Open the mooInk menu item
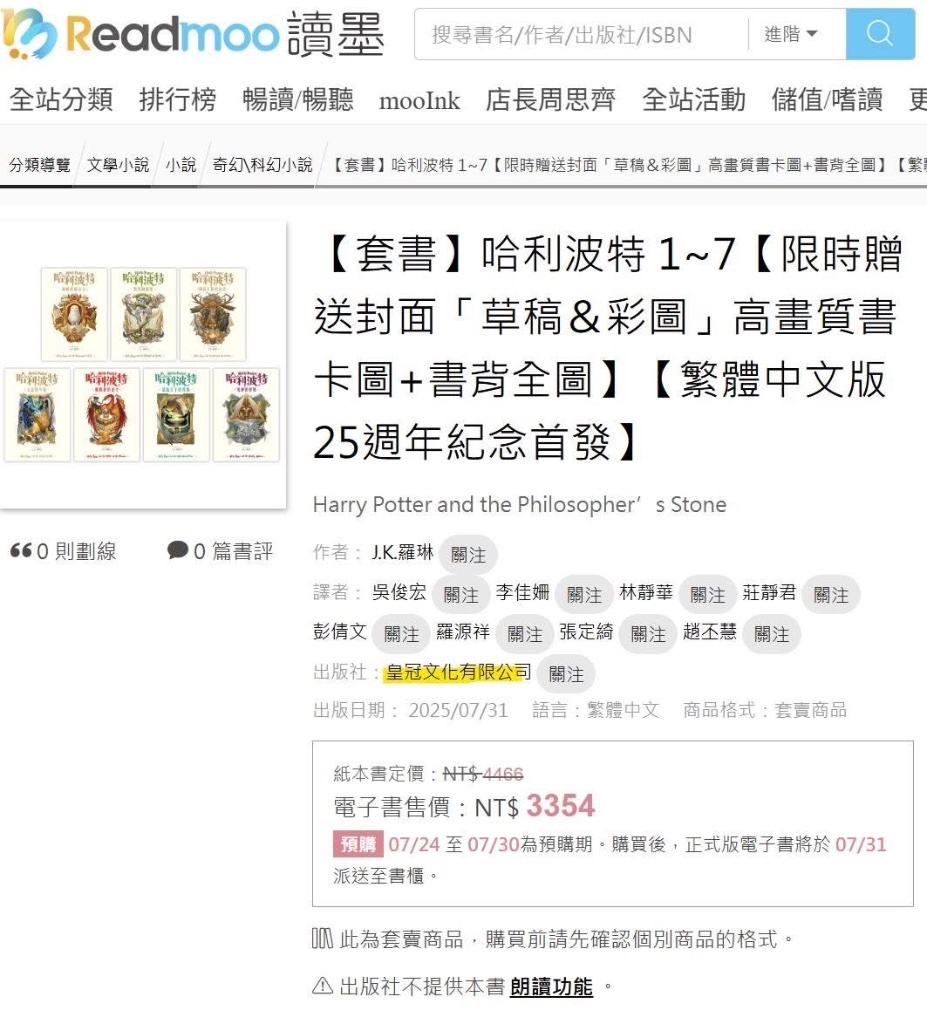 click(419, 101)
